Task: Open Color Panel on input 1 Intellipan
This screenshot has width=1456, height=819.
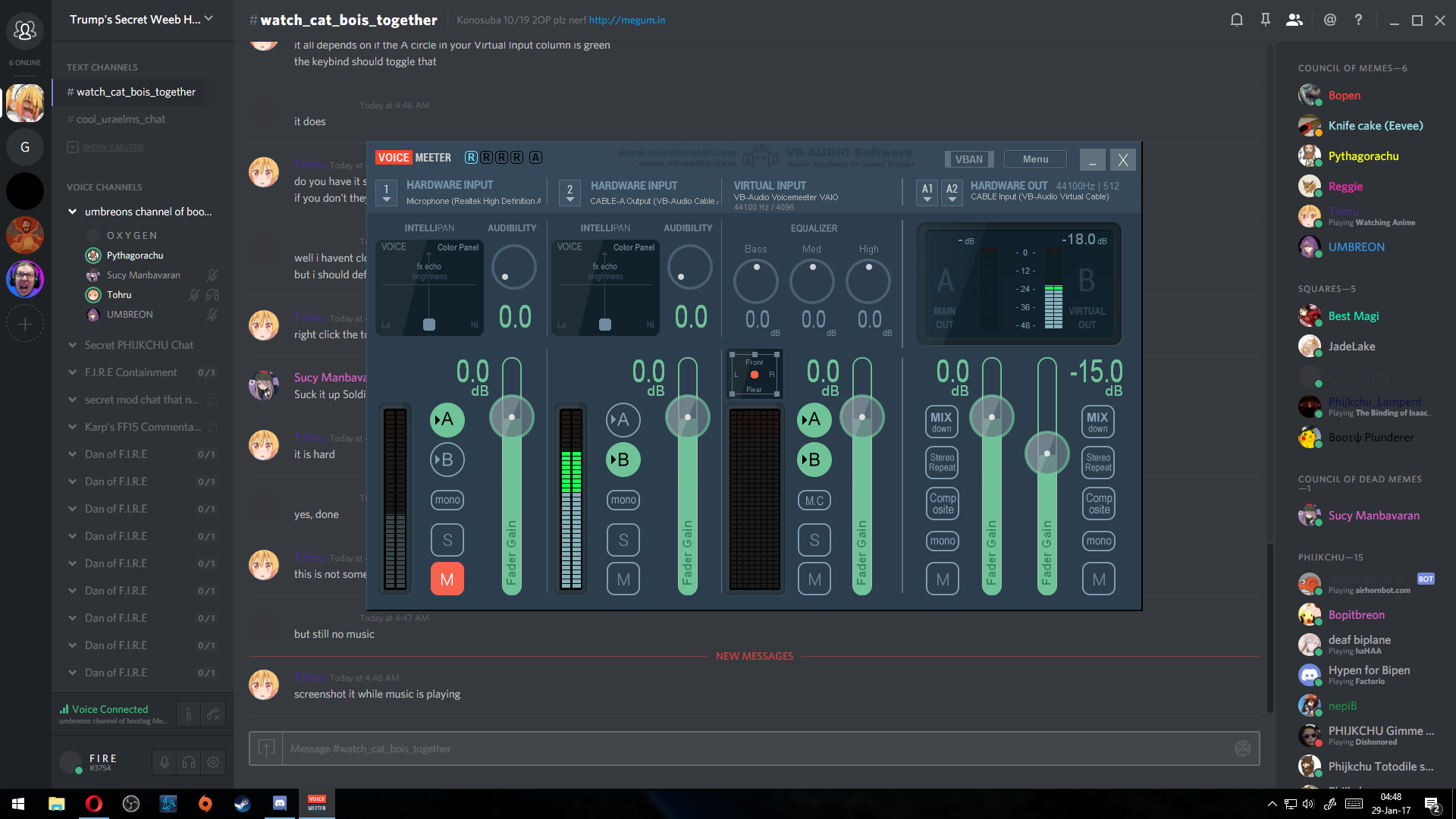Action: point(458,247)
